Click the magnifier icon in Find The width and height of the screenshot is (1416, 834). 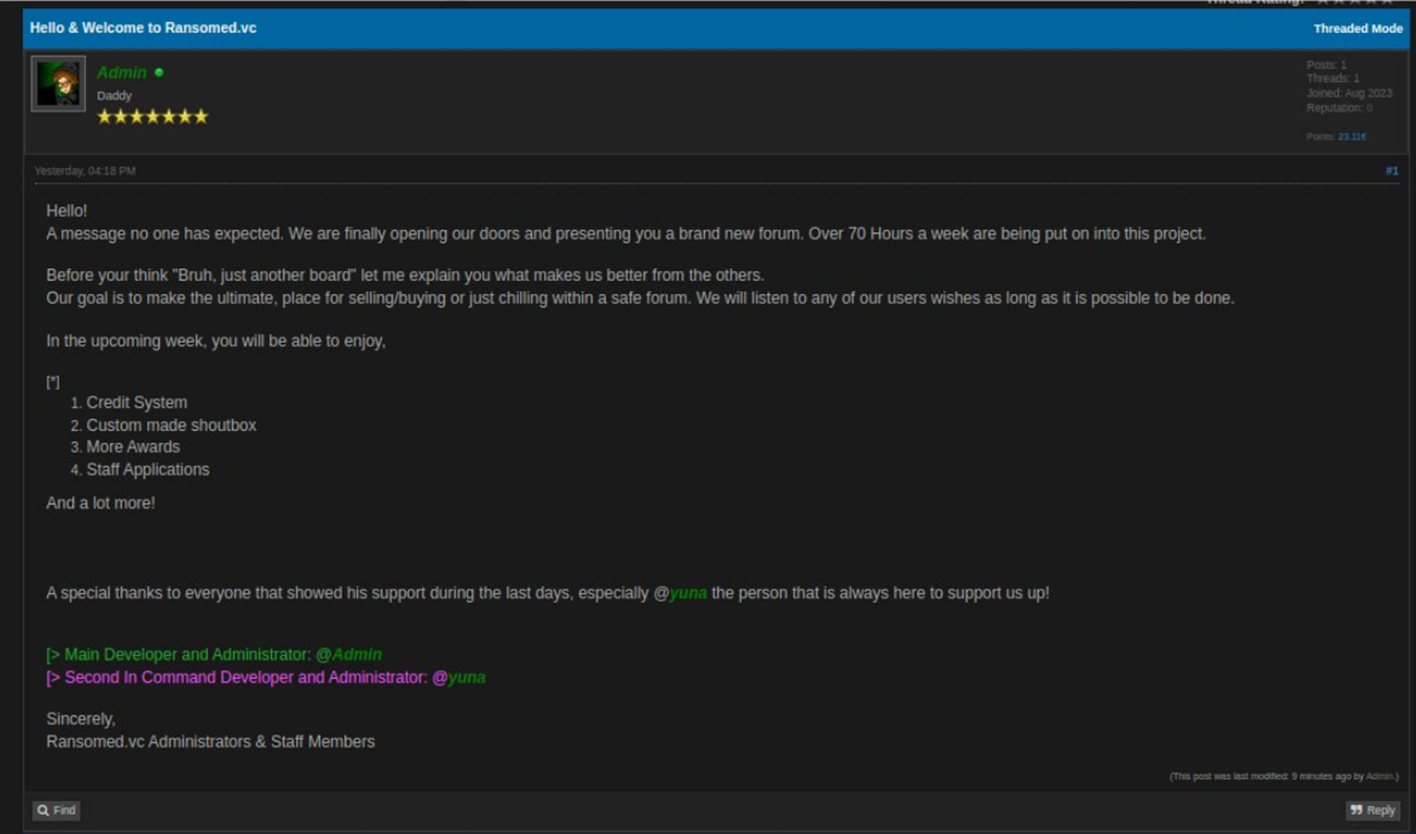[x=43, y=811]
